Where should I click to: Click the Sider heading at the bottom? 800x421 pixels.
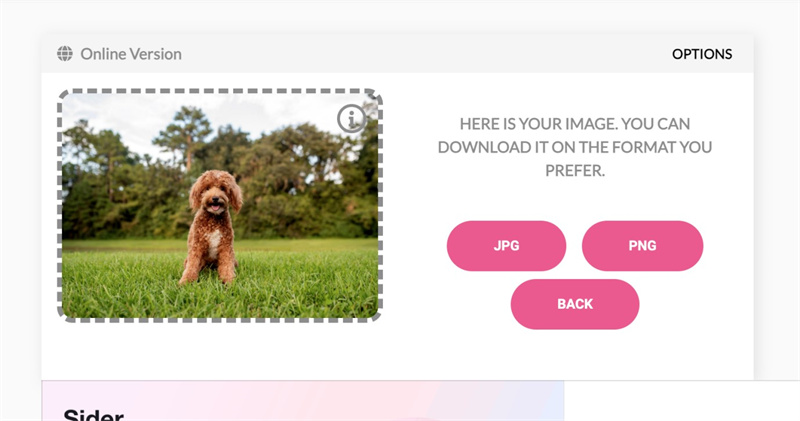coord(94,414)
